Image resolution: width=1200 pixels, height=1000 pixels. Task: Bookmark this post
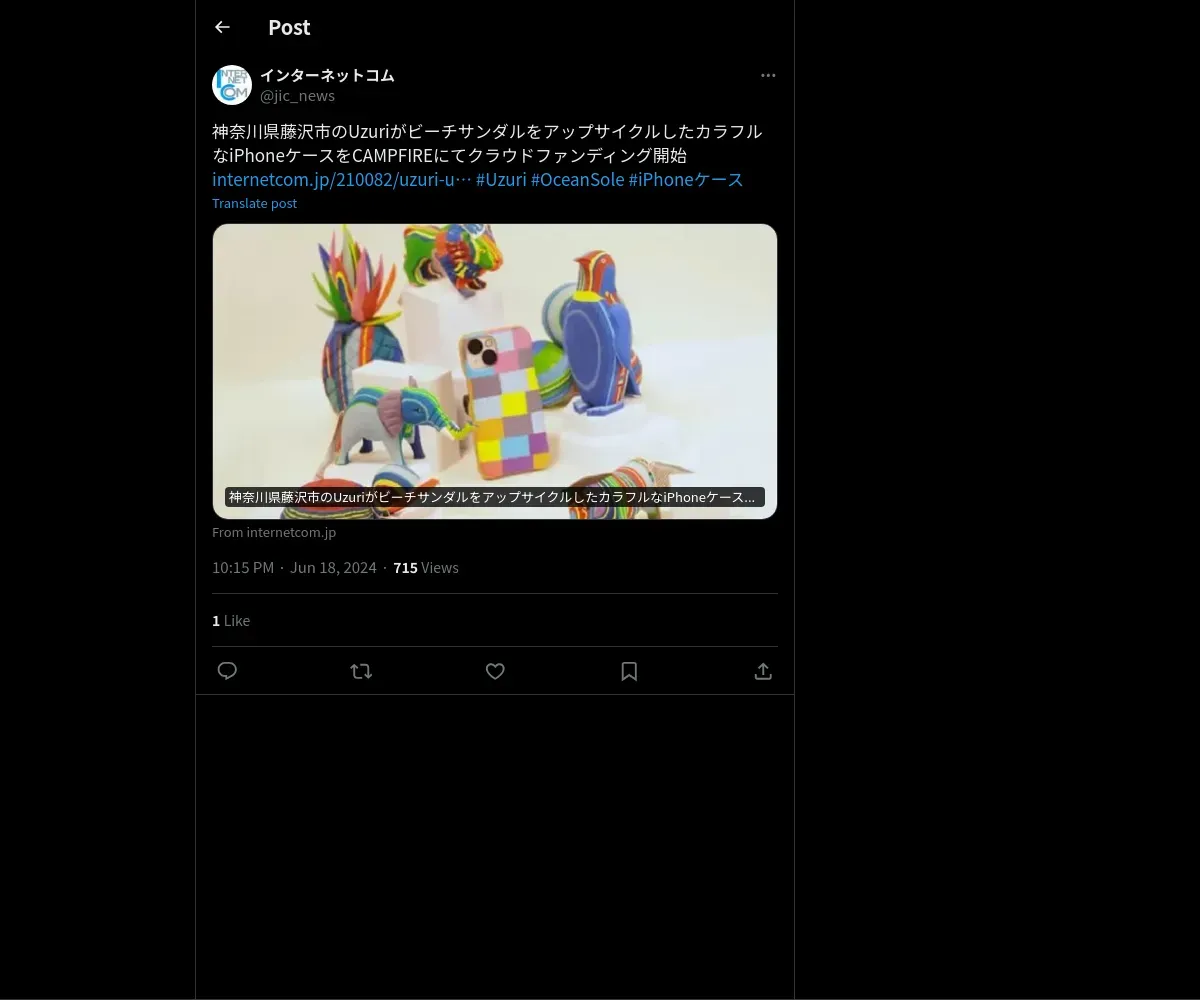click(629, 671)
